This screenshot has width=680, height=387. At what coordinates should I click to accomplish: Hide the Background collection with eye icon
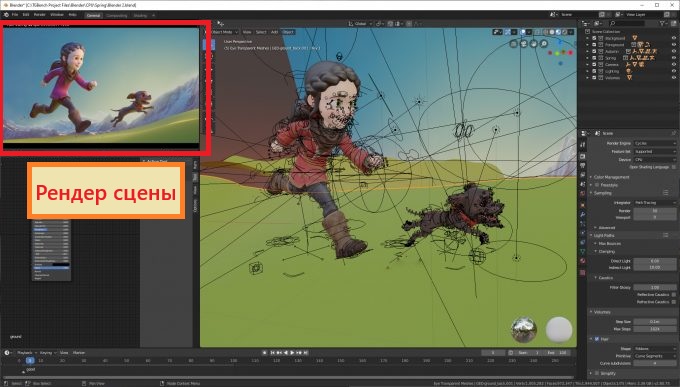click(x=673, y=38)
